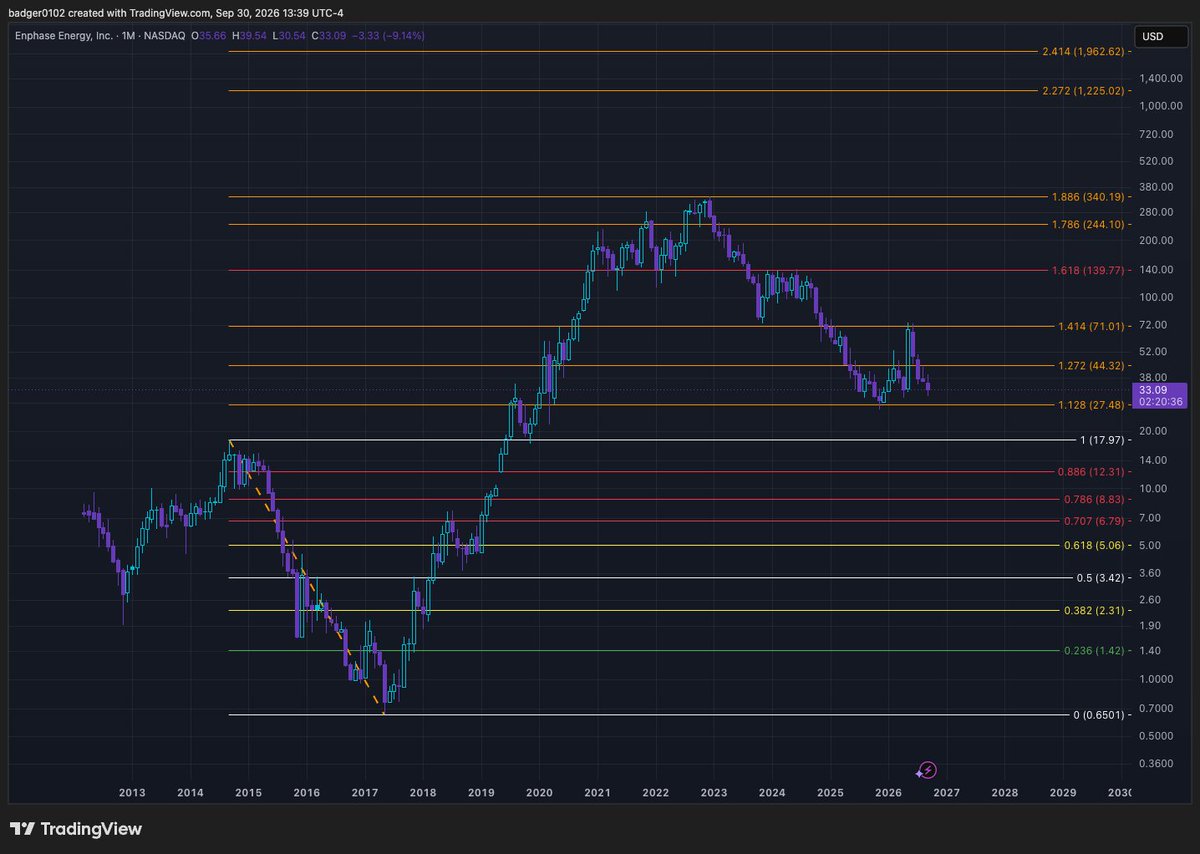The height and width of the screenshot is (854, 1200).
Task: Click 10.00 on the price axis
Action: (1154, 489)
